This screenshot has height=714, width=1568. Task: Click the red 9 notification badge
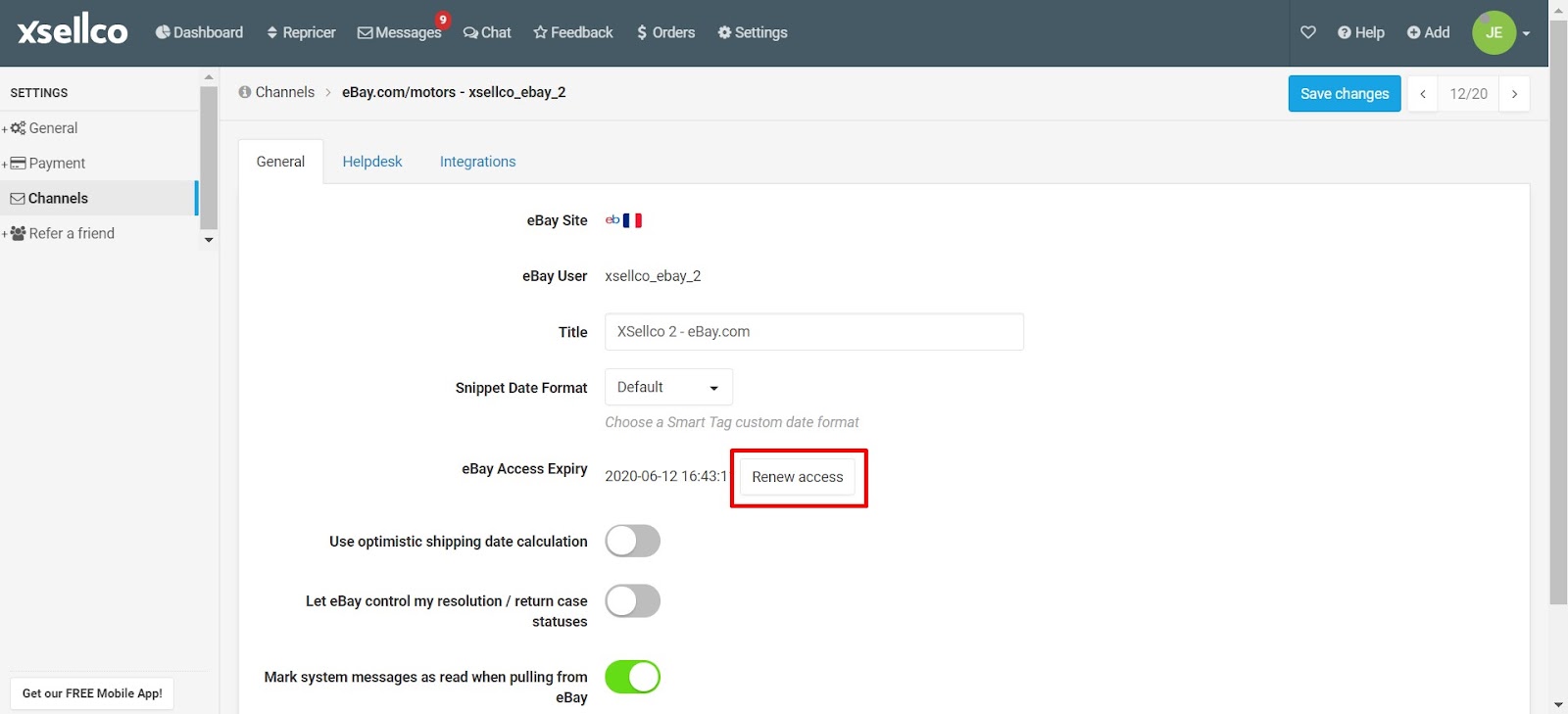(443, 20)
